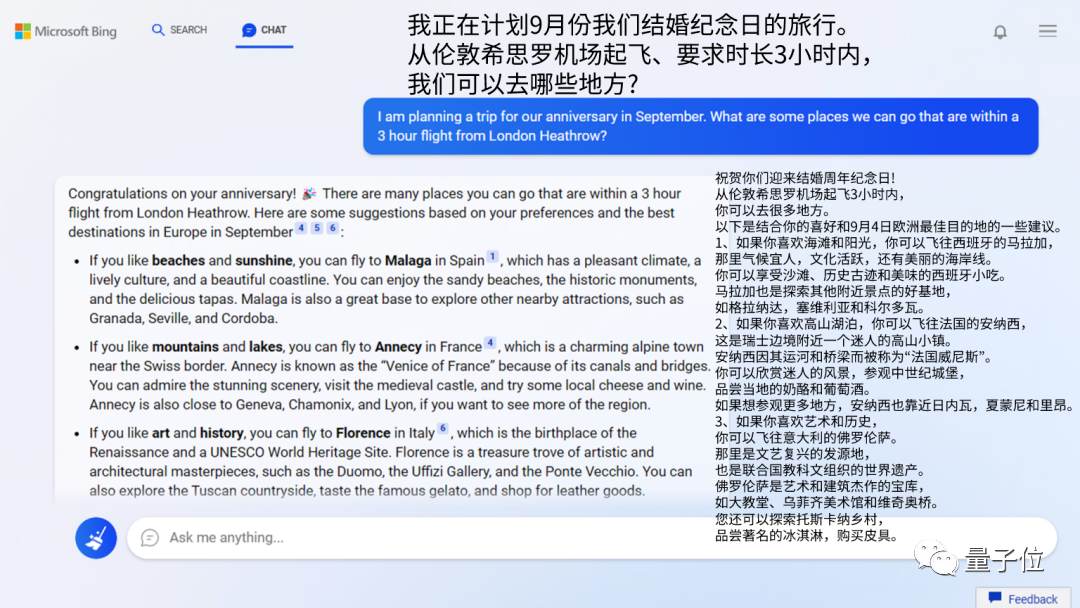
Task: Click the chat bubble icon inside the input box
Action: click(x=148, y=538)
